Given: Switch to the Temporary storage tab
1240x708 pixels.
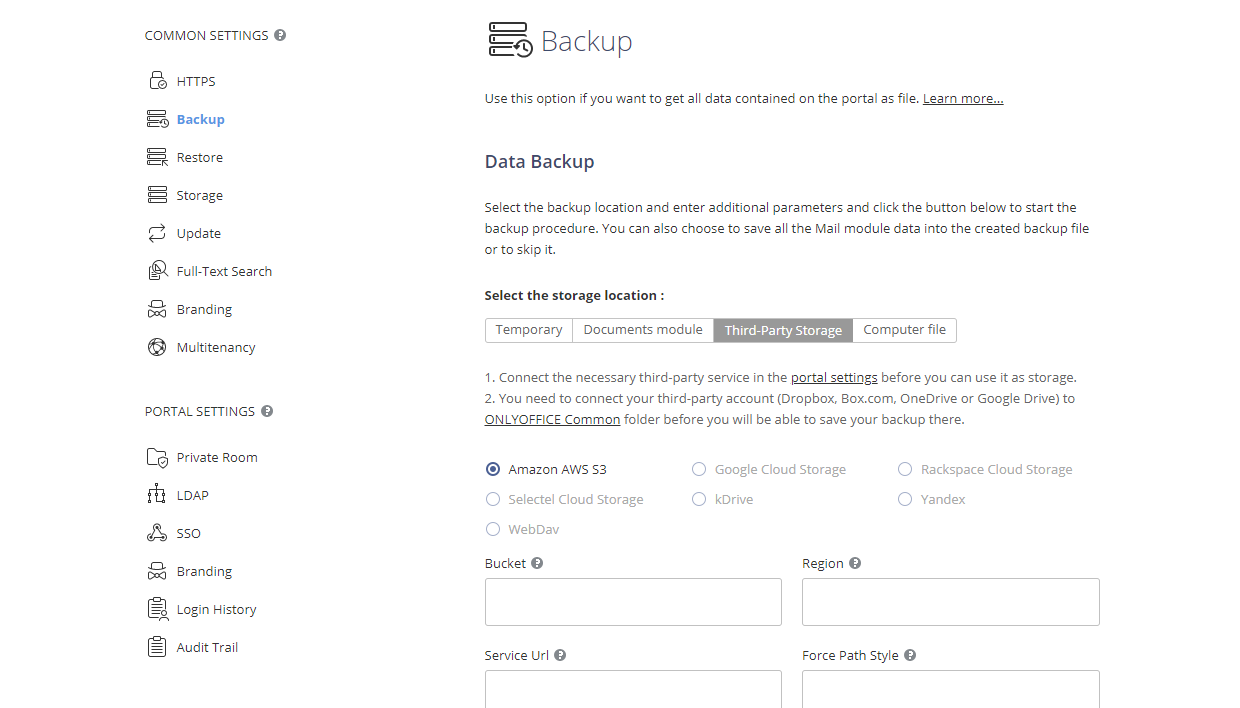Looking at the screenshot, I should (528, 329).
